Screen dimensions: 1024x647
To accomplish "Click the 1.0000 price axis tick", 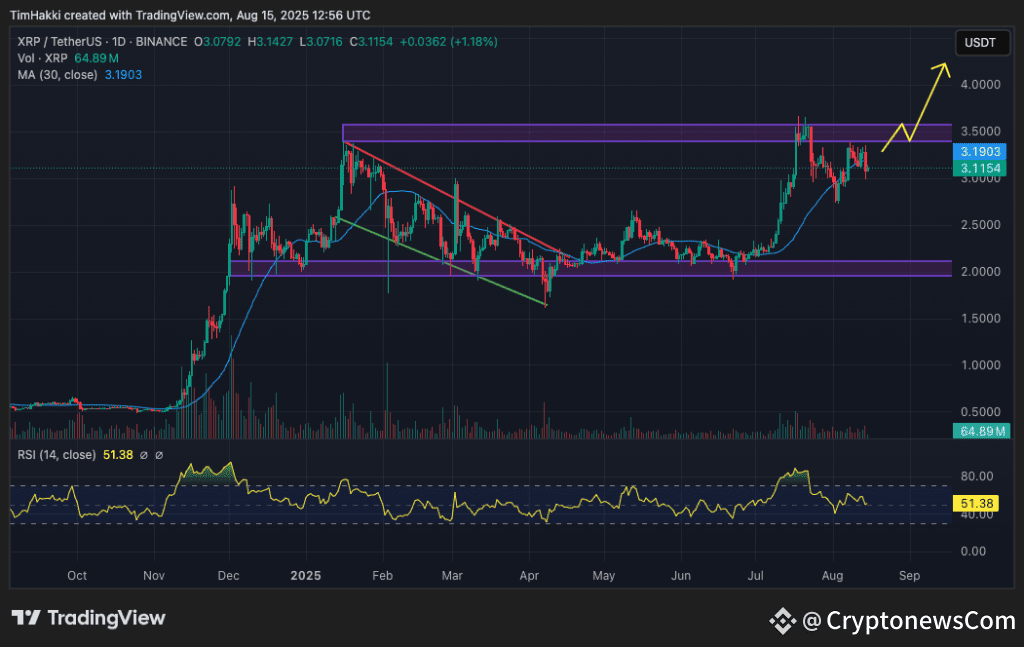I will 980,365.
